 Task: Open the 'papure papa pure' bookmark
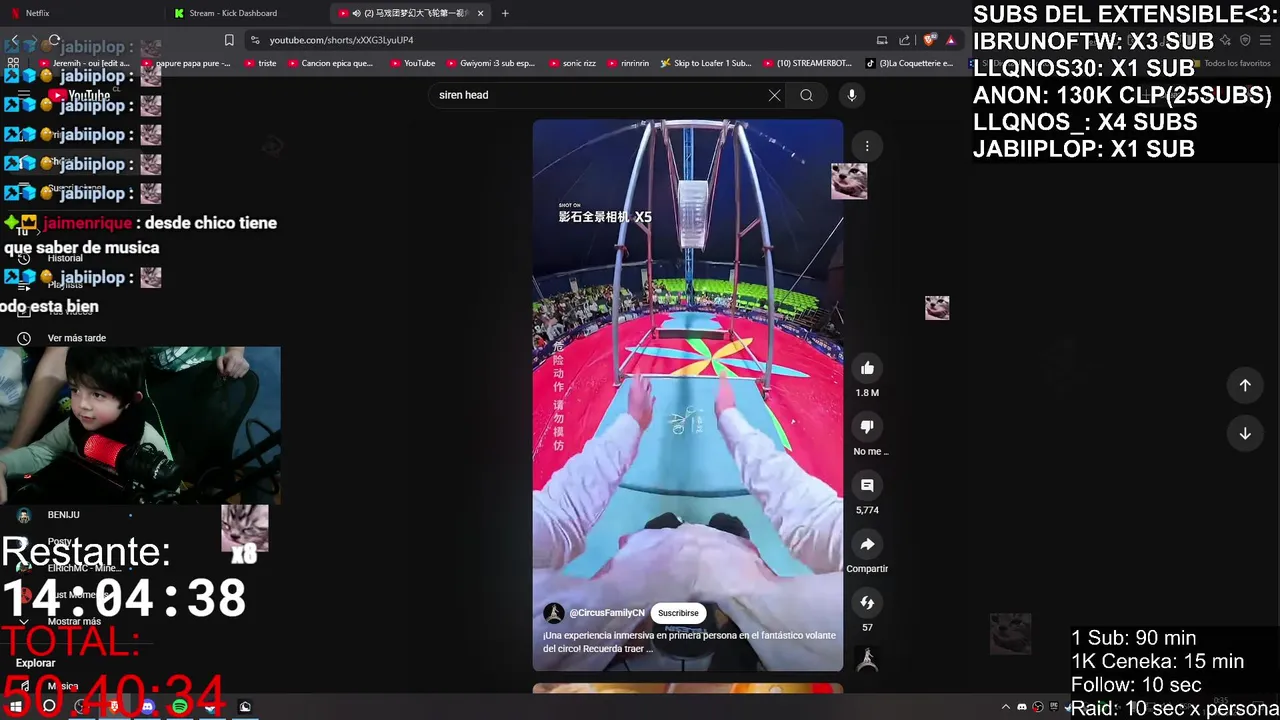(186, 63)
